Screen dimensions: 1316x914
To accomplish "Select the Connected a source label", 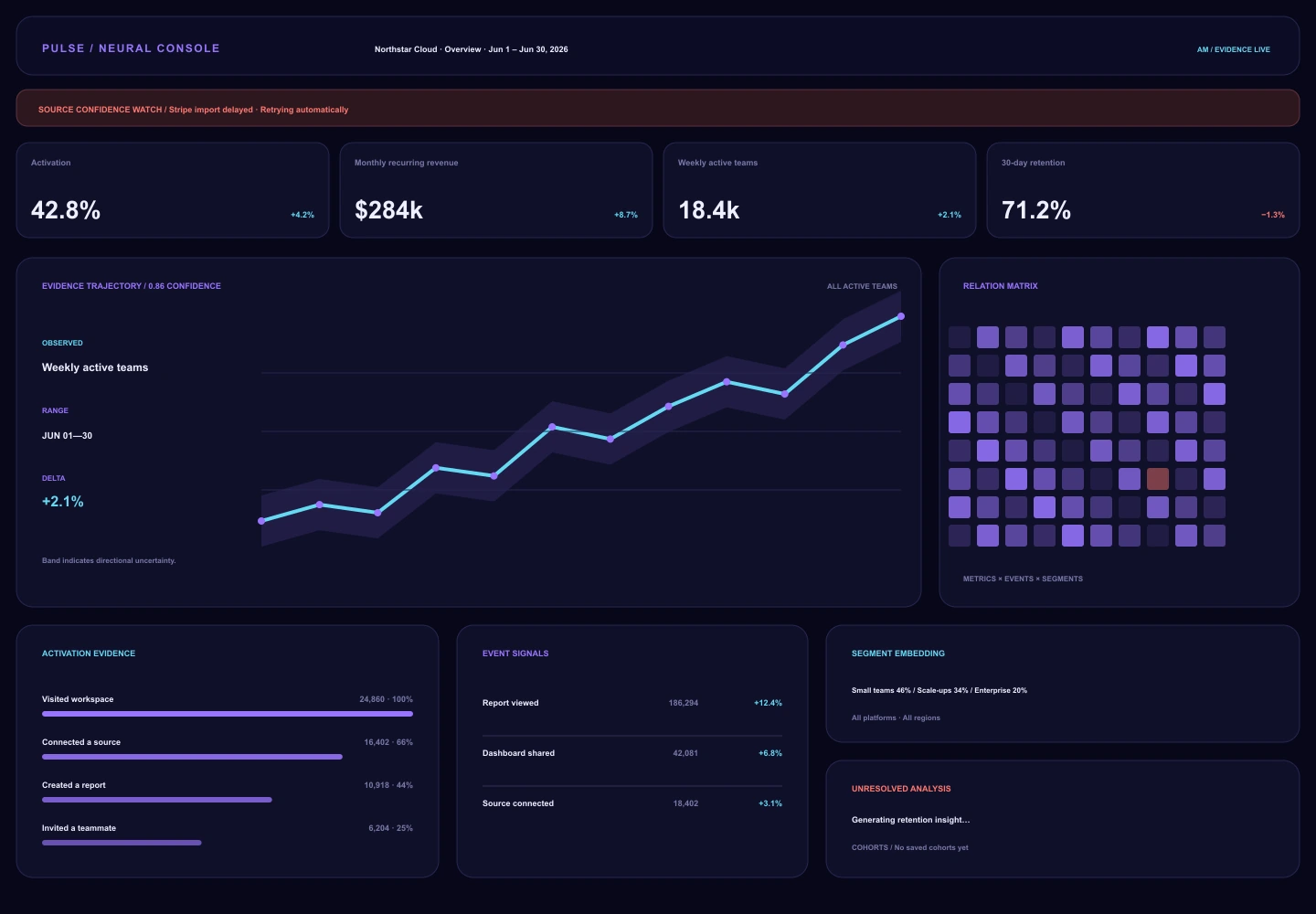I will 81,742.
